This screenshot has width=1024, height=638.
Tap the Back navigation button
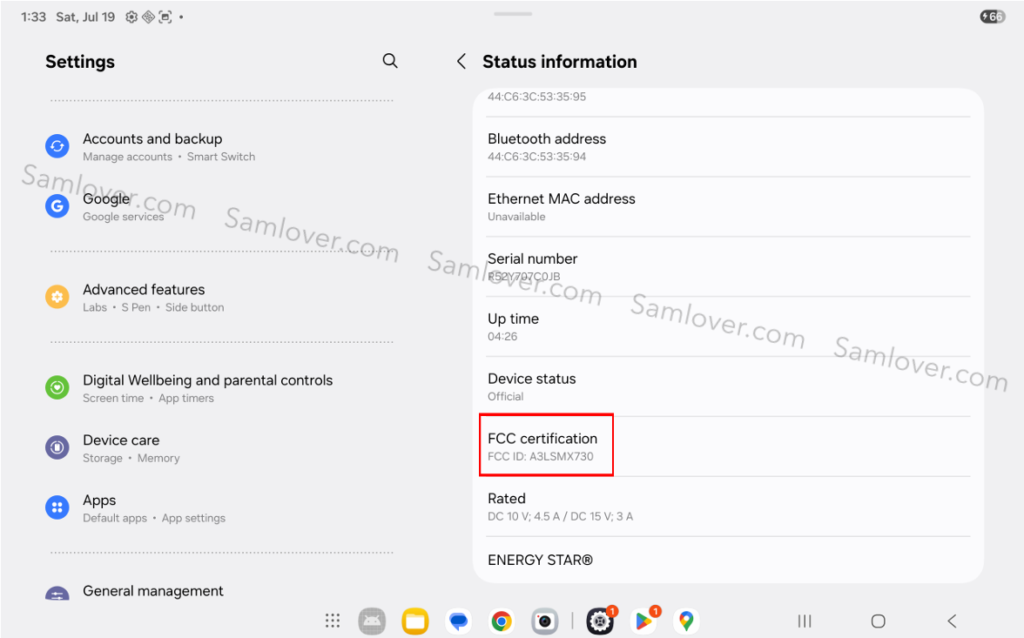coord(952,621)
